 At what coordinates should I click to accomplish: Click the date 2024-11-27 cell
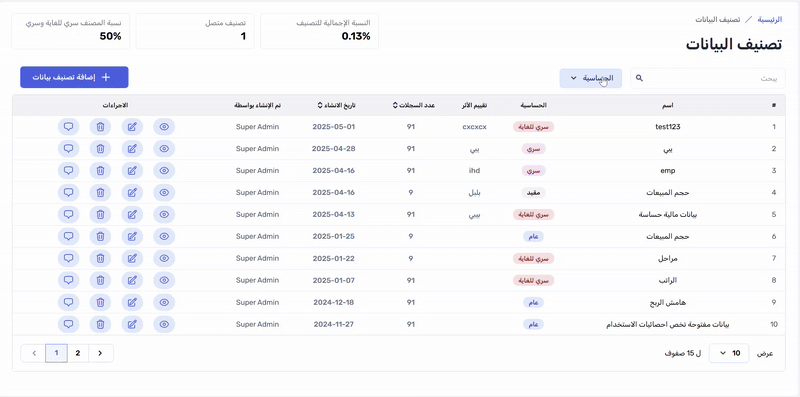[334, 324]
